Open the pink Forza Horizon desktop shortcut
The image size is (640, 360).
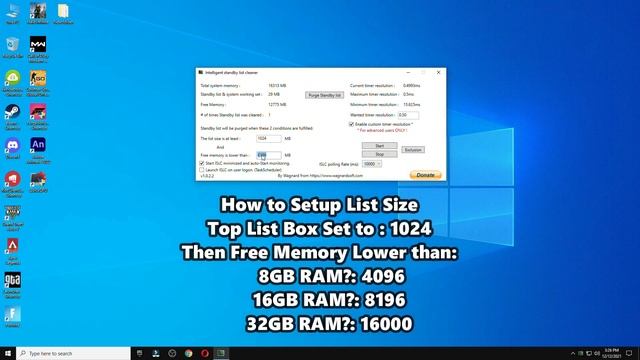[x=38, y=116]
